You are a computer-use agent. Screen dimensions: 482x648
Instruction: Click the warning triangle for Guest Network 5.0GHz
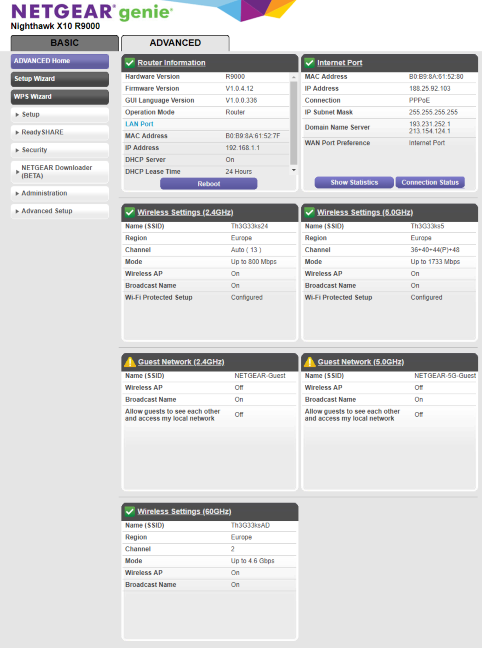(x=310, y=362)
